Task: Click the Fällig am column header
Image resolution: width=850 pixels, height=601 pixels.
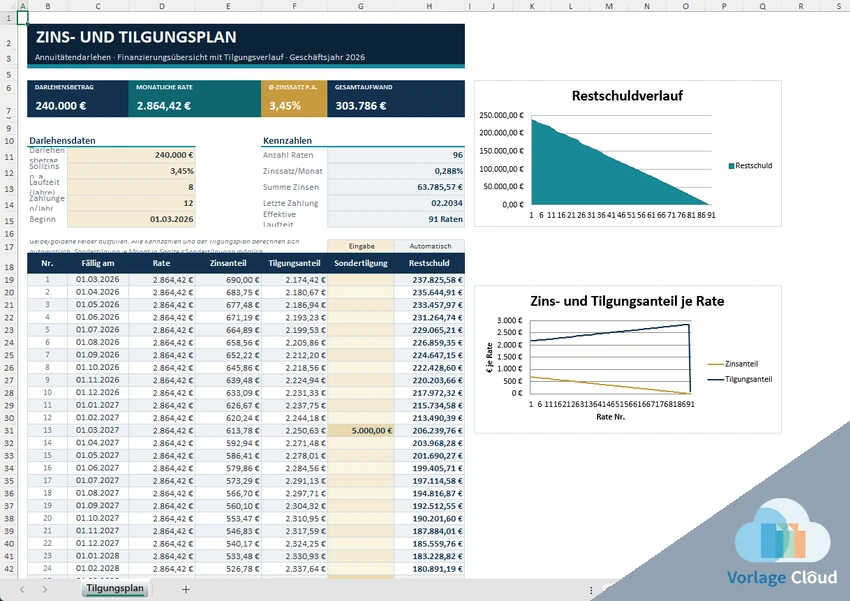Action: [98, 263]
